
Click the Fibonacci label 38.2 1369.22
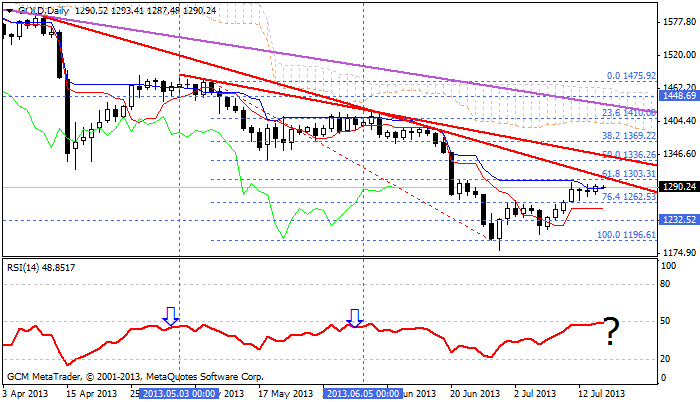[629, 135]
